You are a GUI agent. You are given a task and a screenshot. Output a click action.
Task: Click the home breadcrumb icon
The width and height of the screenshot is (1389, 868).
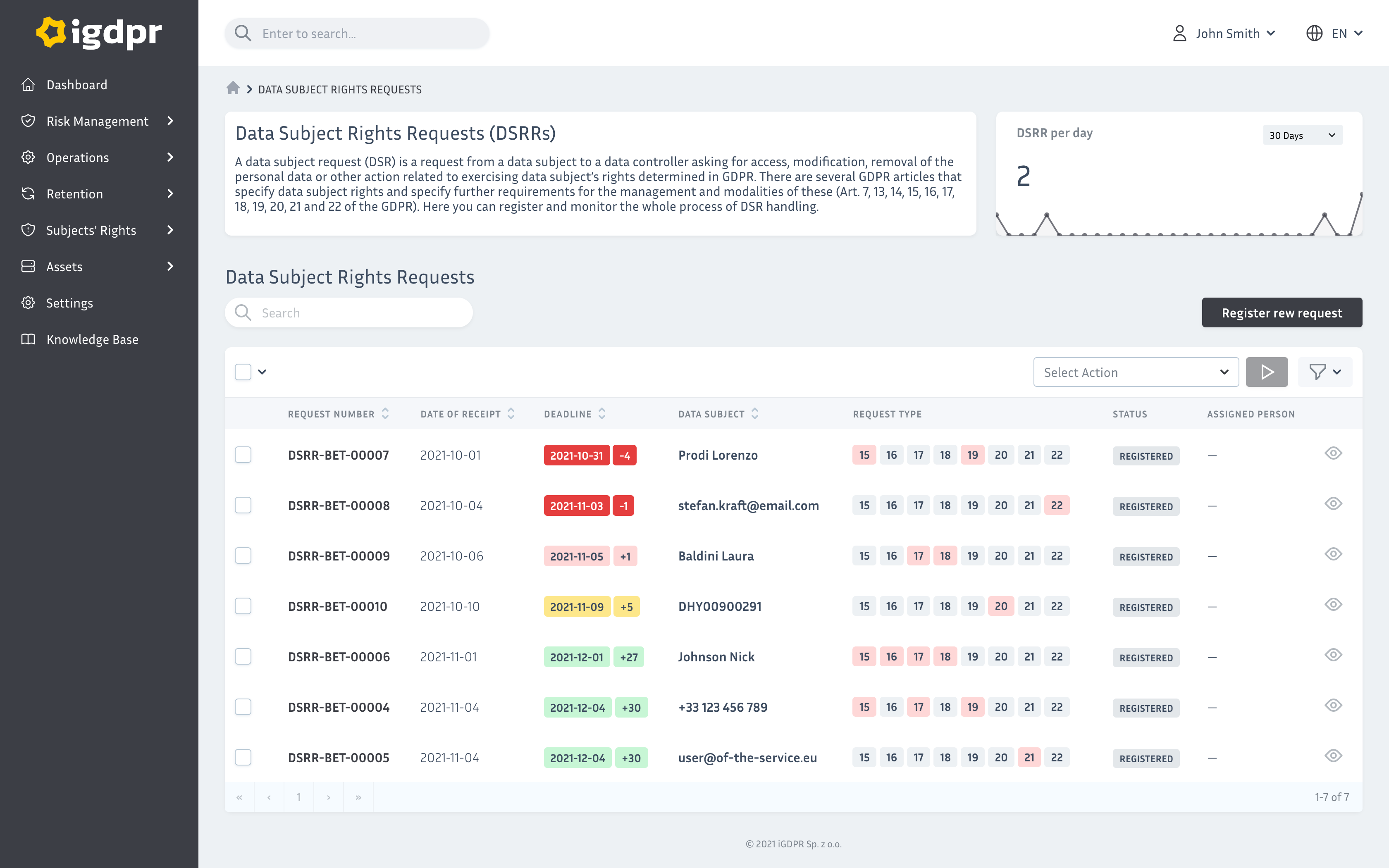[232, 88]
